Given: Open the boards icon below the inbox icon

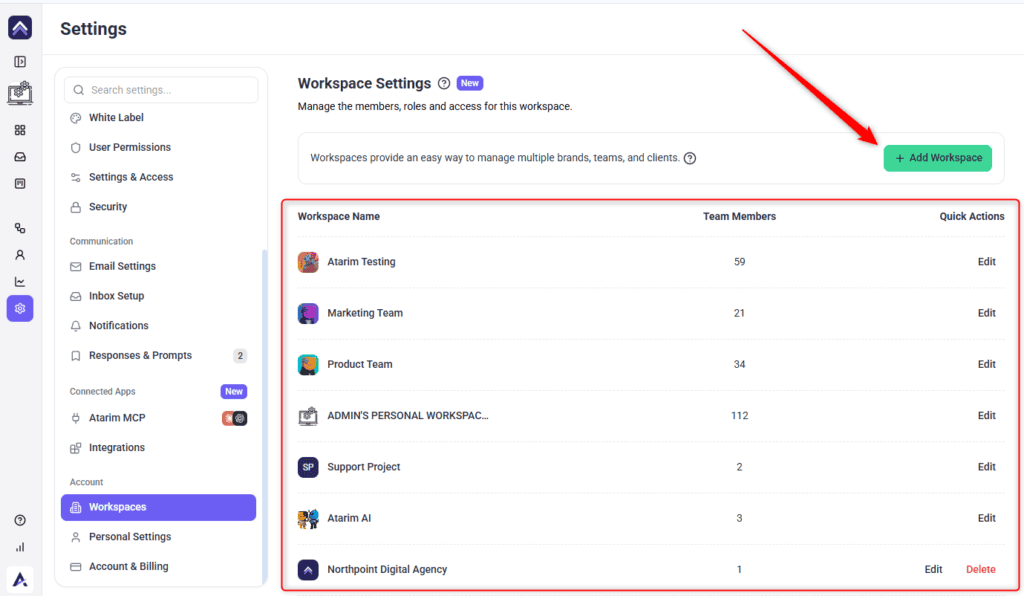Looking at the screenshot, I should coord(20,183).
